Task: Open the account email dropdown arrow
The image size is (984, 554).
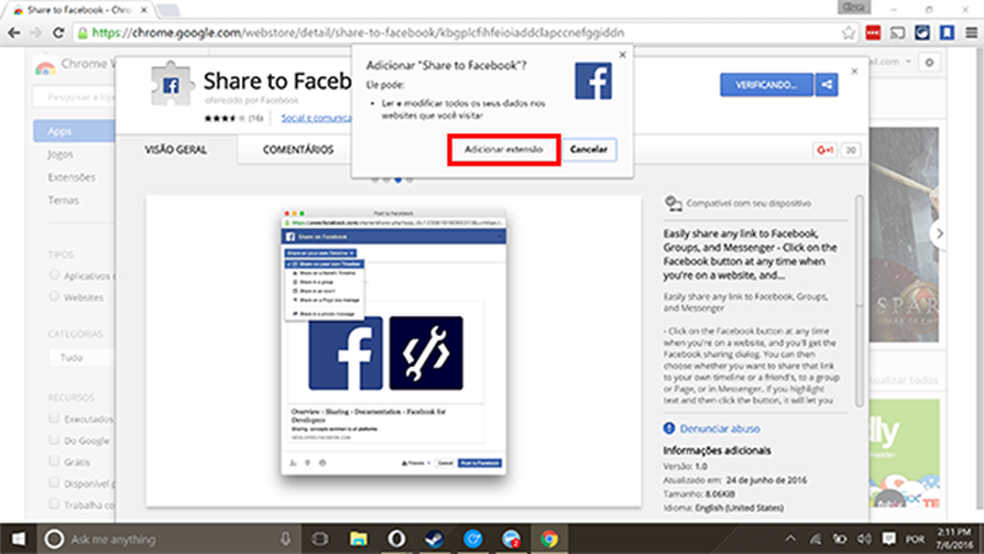Action: (907, 61)
